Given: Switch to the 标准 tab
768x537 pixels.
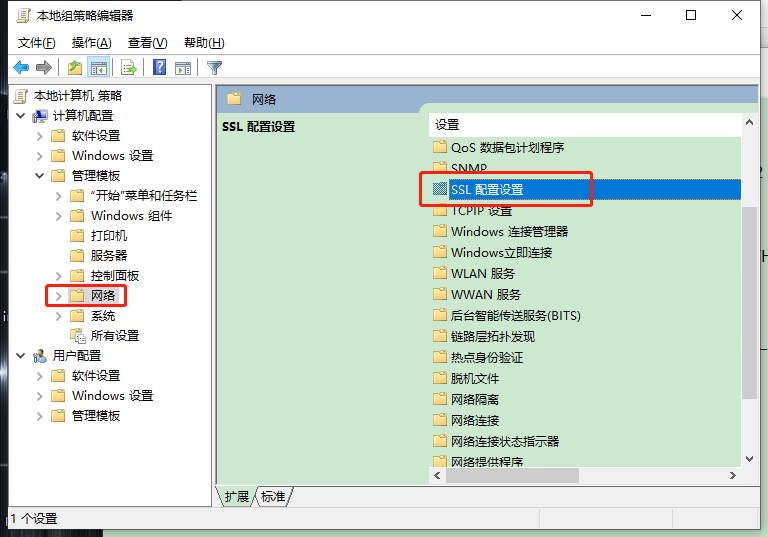Looking at the screenshot, I should coord(273,496).
